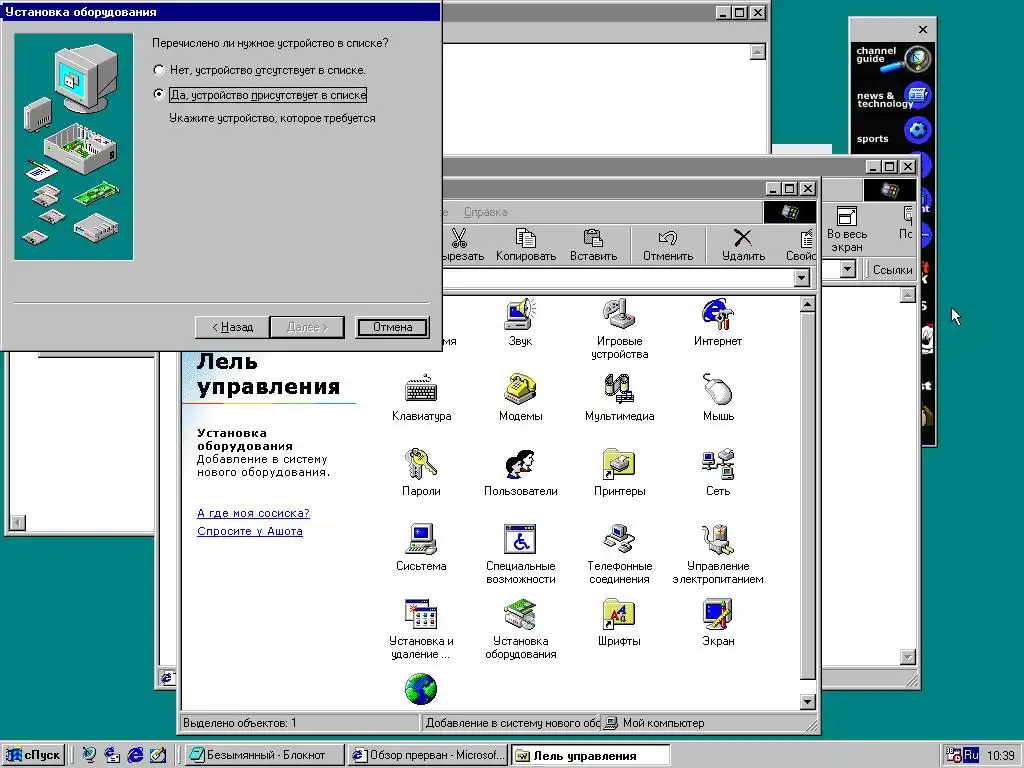Image resolution: width=1024 pixels, height=768 pixels.
Task: Choose 'Нет, устройство отсутствует в списке'
Action: (260, 70)
